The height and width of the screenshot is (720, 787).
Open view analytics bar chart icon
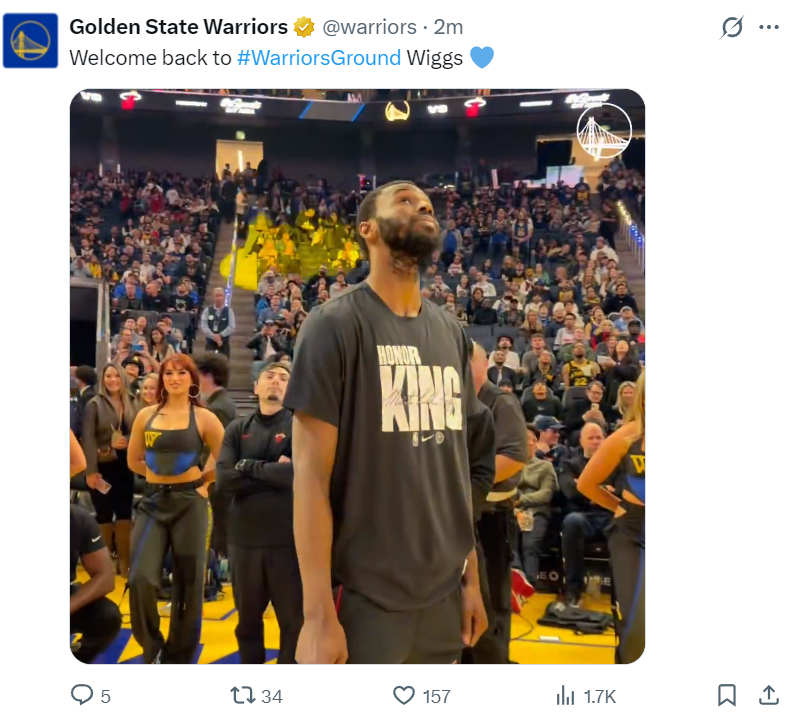coord(566,695)
